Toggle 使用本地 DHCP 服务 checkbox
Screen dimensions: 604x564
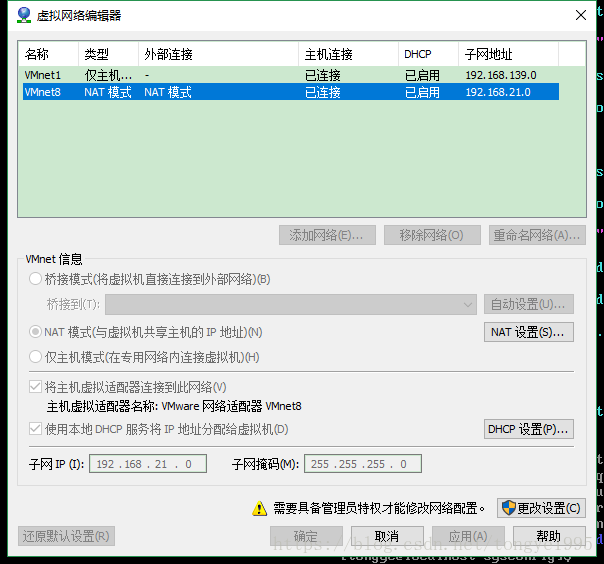point(35,428)
